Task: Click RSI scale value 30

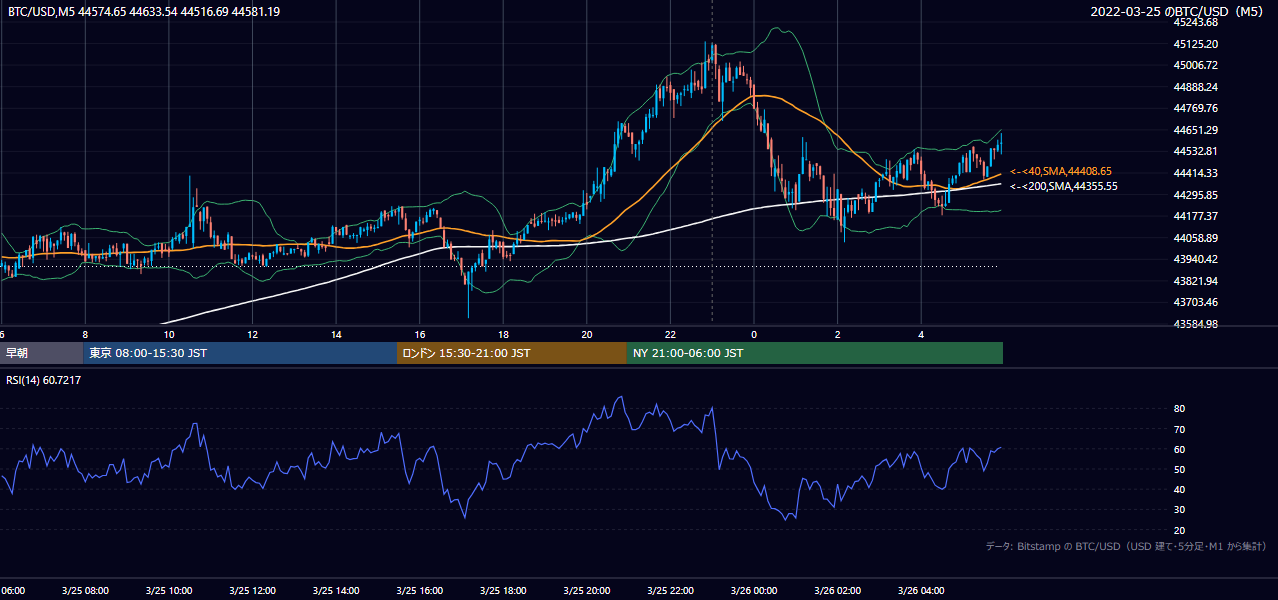Action: (x=1179, y=510)
